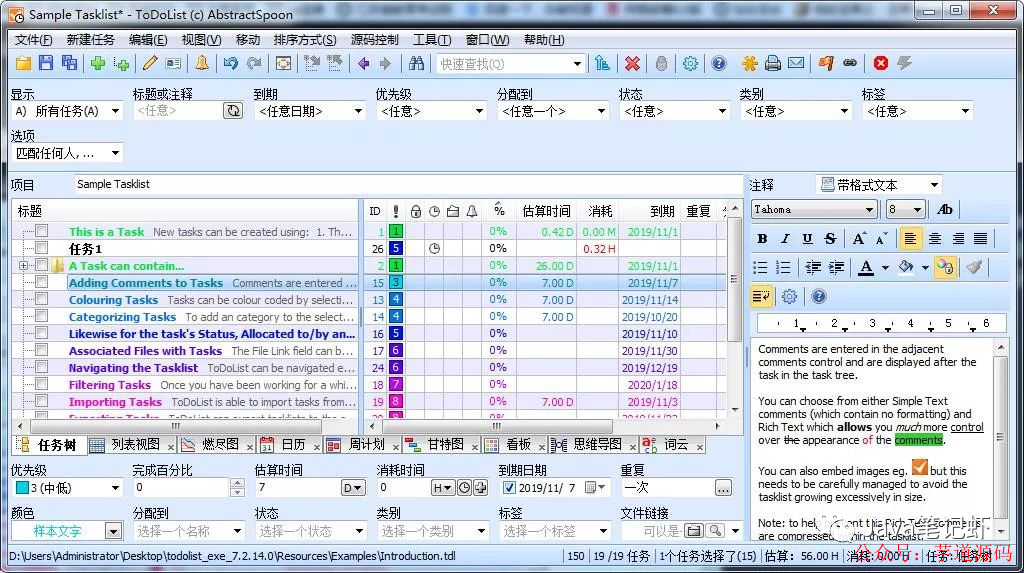Redo last action in main toolbar
Screen dimensions: 1024x573
pos(254,63)
